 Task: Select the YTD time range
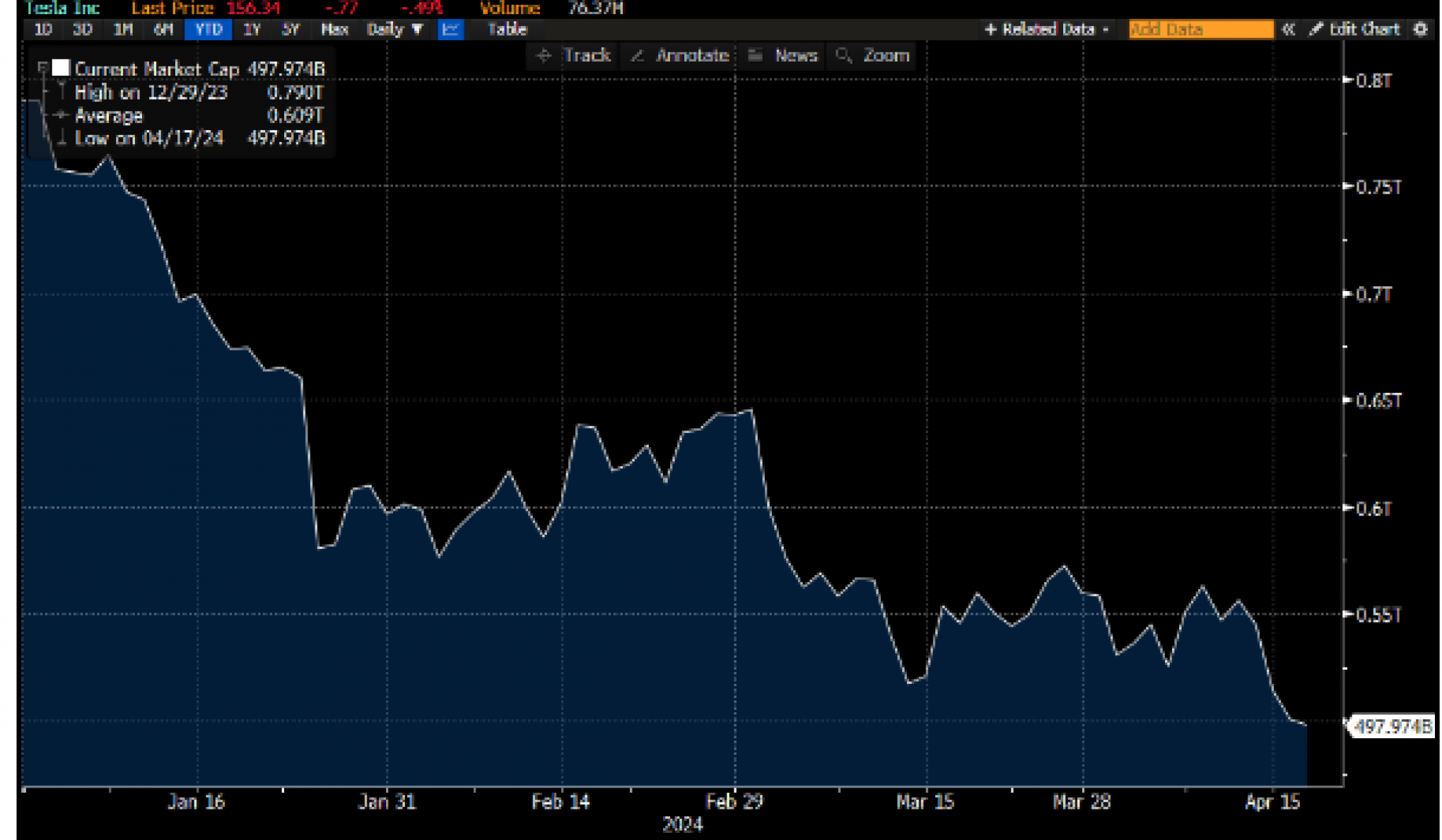tap(209, 30)
